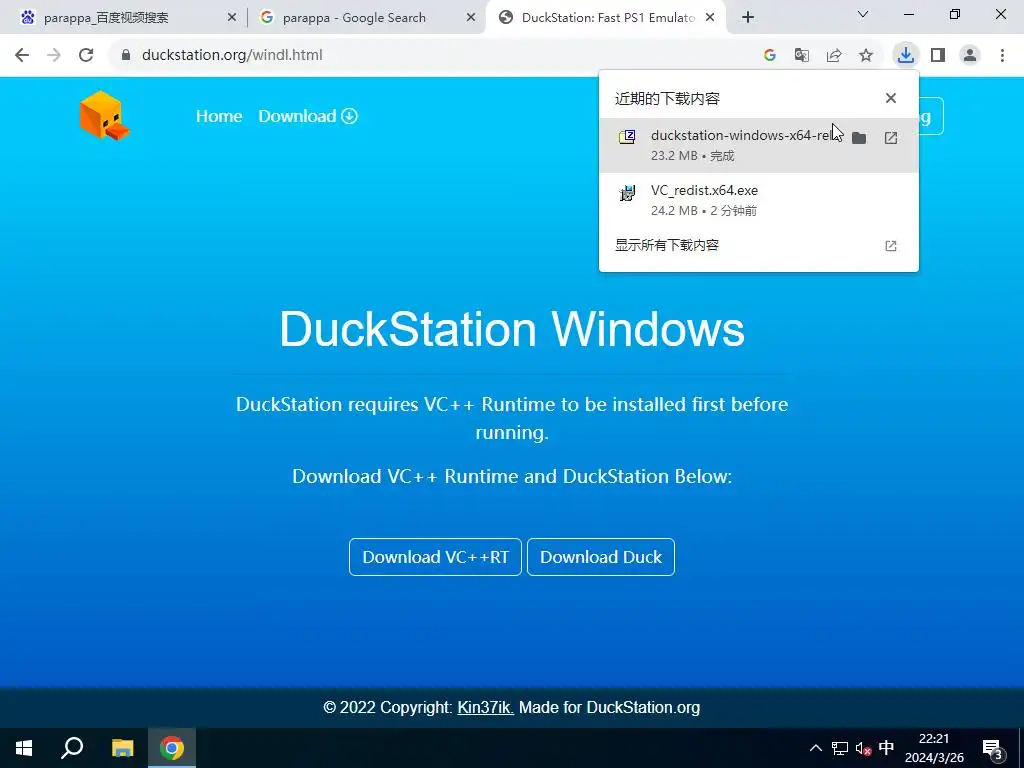Click the DuckStation duck logo
Screen dimensions: 1024x768
pos(104,116)
